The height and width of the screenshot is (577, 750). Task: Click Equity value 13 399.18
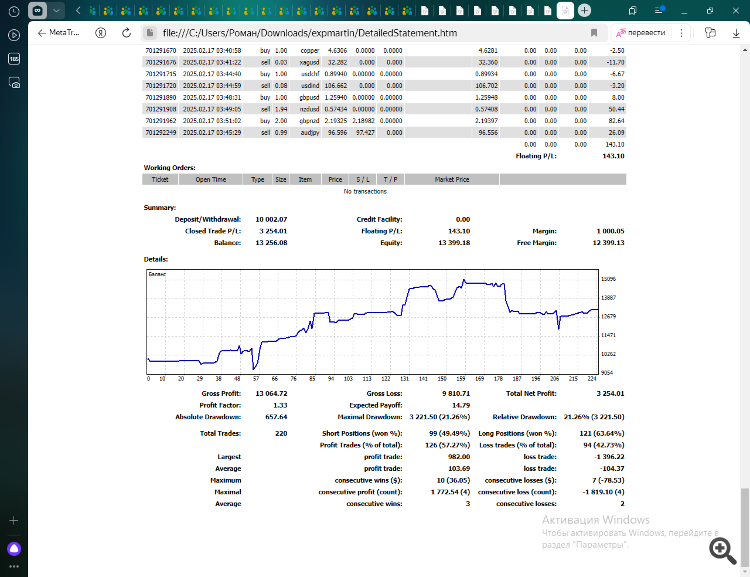[454, 243]
